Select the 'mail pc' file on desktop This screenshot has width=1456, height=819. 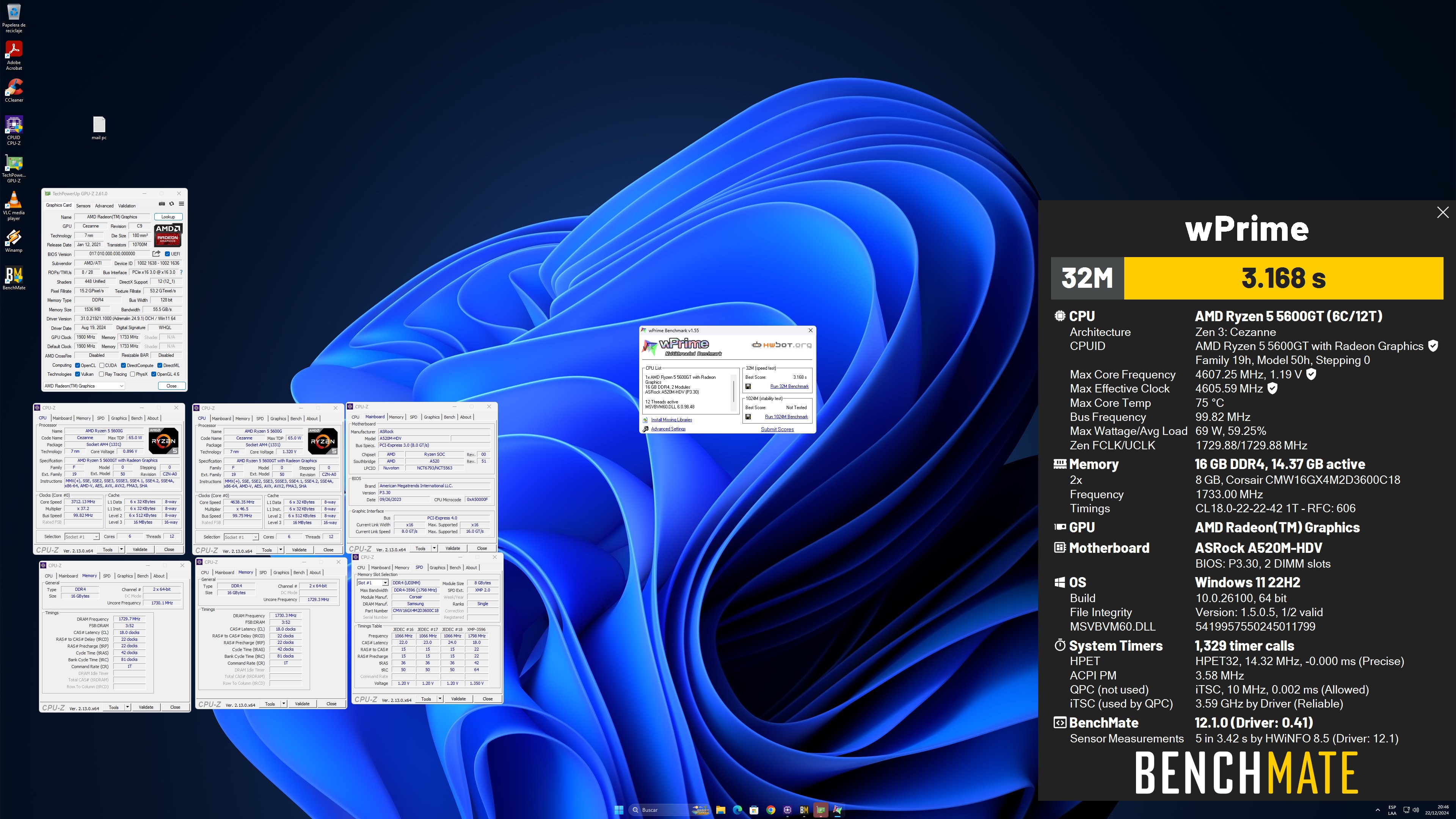(x=99, y=128)
